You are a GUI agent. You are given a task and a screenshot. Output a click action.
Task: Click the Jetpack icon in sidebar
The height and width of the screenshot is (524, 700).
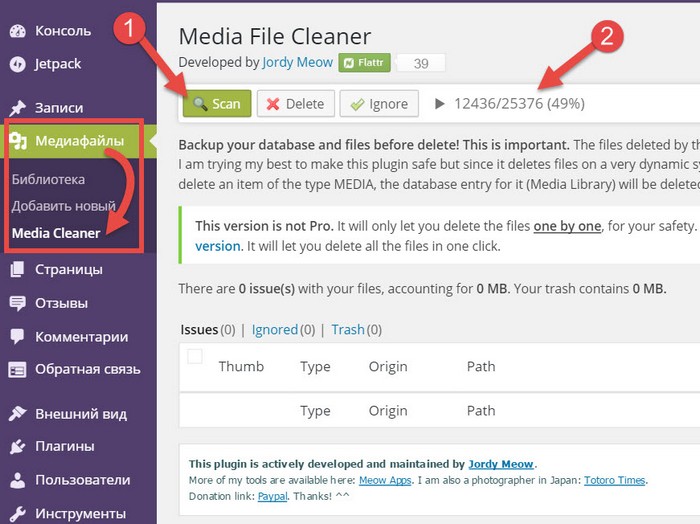18,64
